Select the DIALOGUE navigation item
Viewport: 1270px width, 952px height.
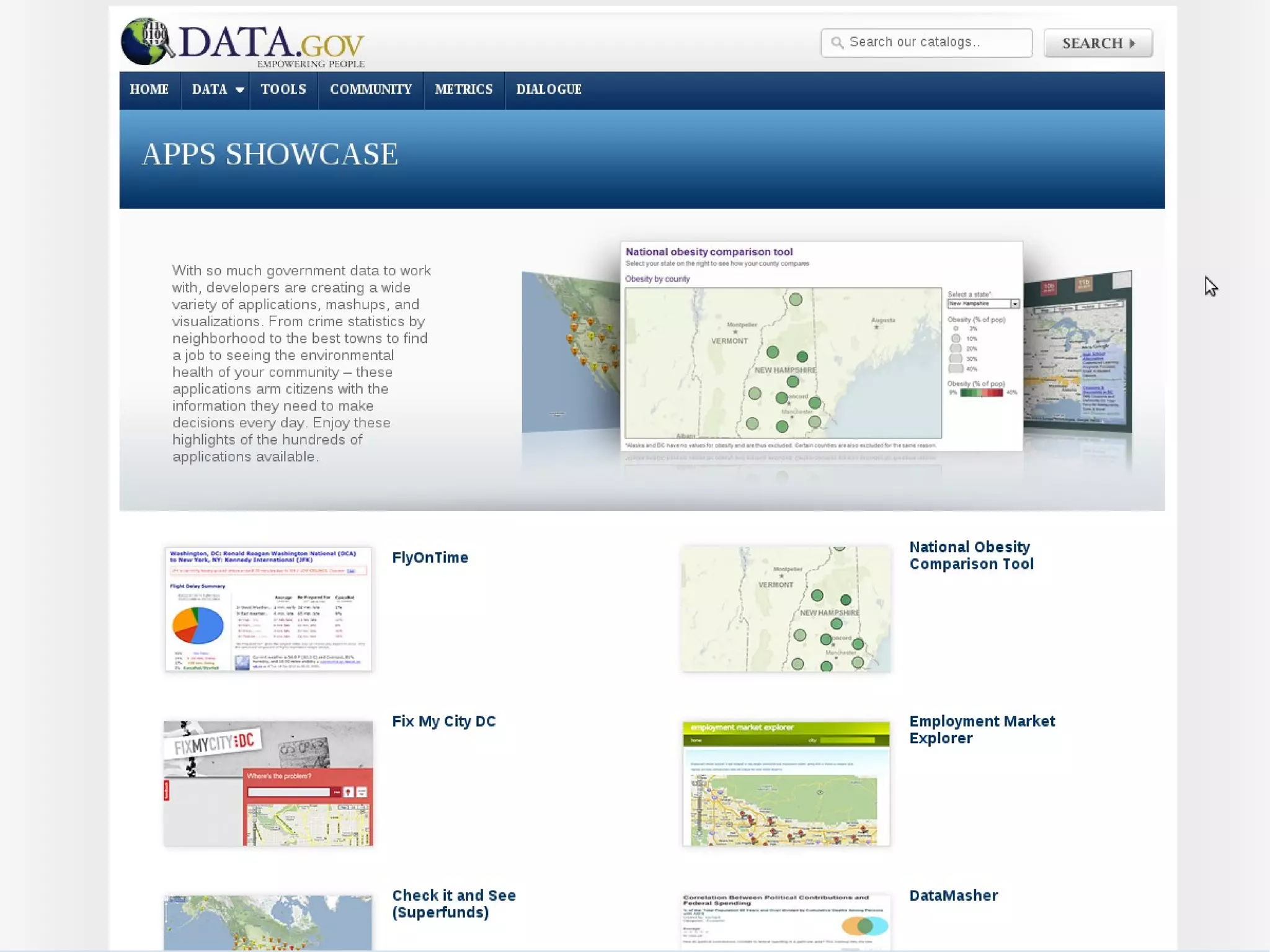point(548,89)
